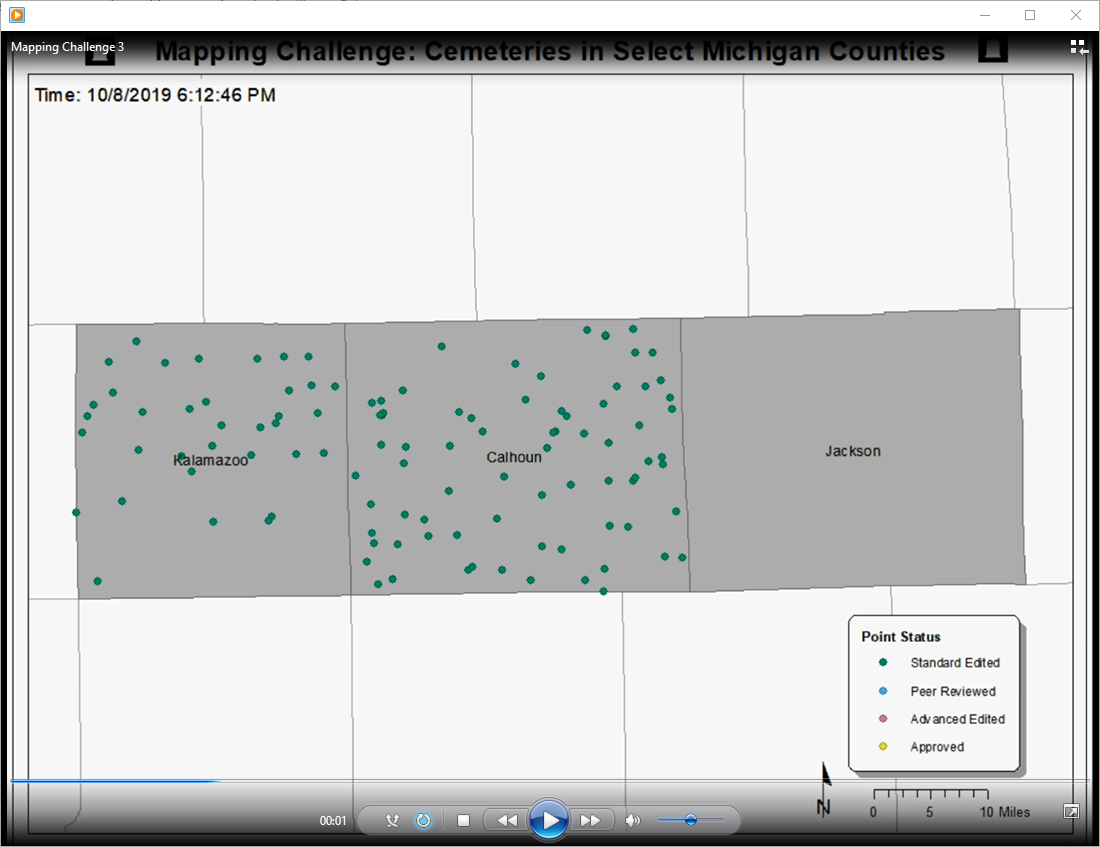Select the Rewind control

tap(507, 819)
